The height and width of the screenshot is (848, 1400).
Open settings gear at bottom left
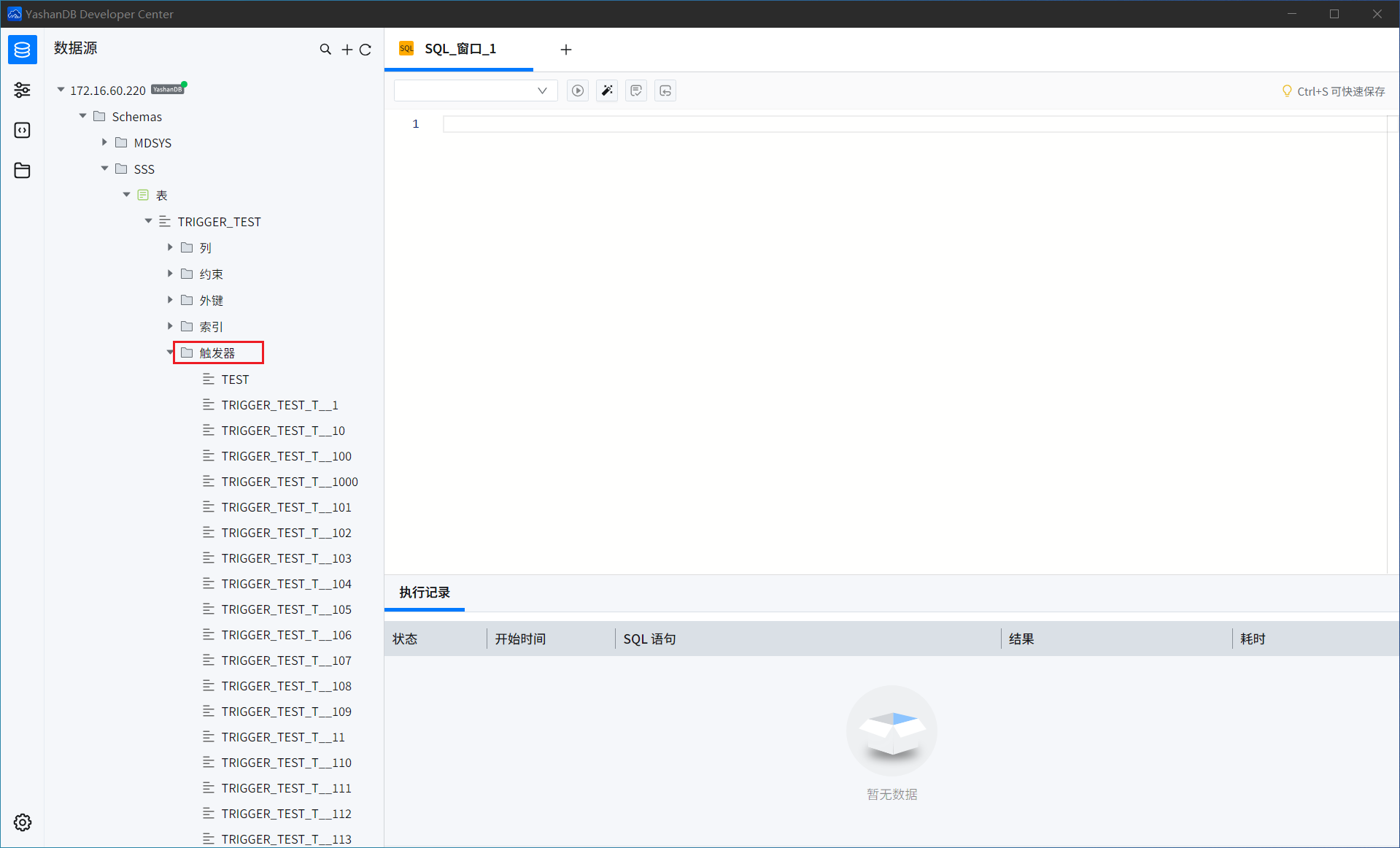tap(22, 822)
